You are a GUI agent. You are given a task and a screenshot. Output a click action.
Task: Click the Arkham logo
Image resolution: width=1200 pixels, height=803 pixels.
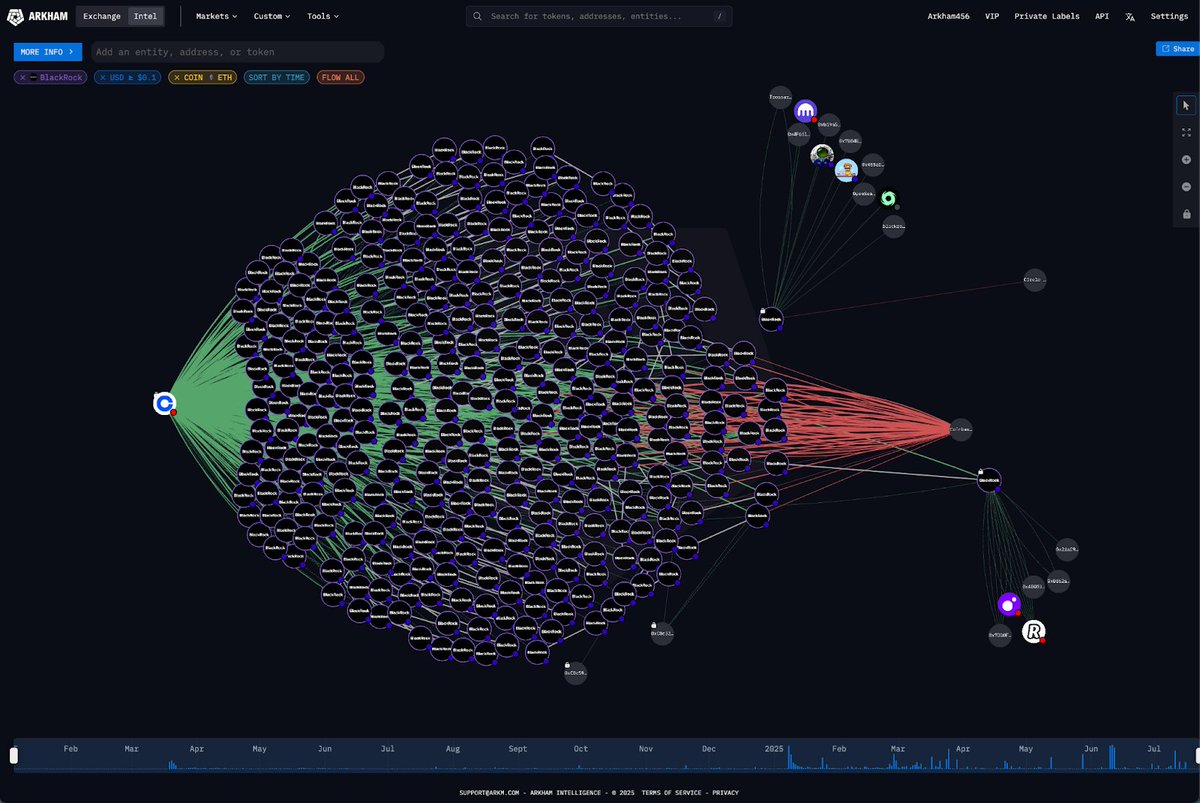tap(39, 16)
